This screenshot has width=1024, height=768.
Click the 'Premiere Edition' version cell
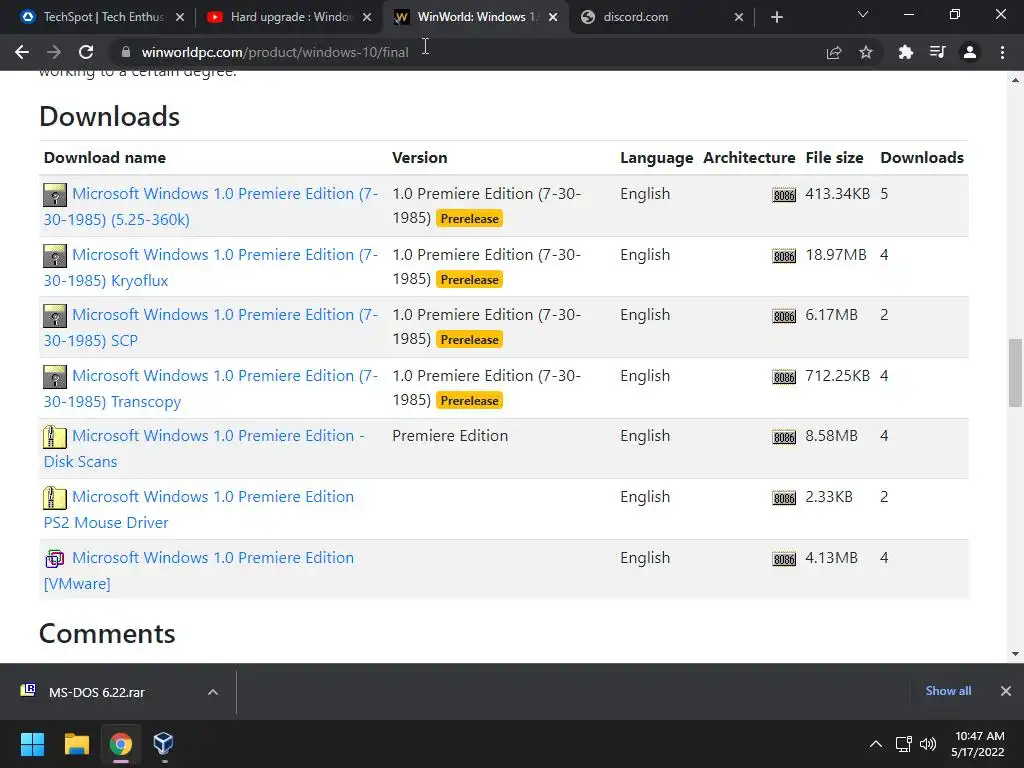click(450, 436)
